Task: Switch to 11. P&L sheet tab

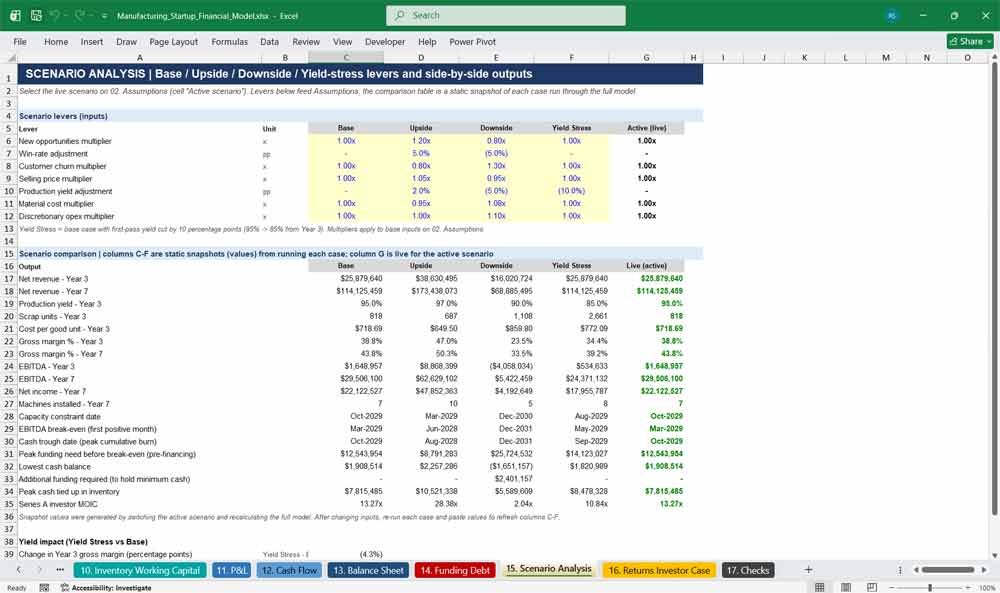Action: (232, 571)
